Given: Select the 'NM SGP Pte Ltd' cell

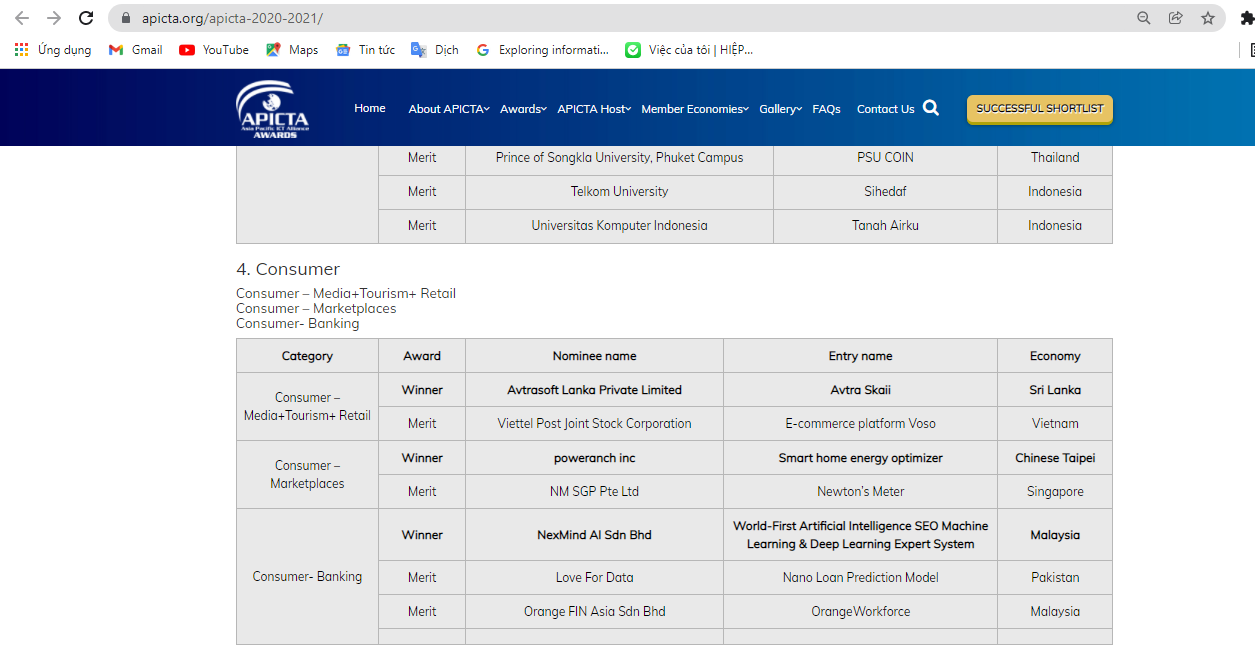Looking at the screenshot, I should coord(595,492).
